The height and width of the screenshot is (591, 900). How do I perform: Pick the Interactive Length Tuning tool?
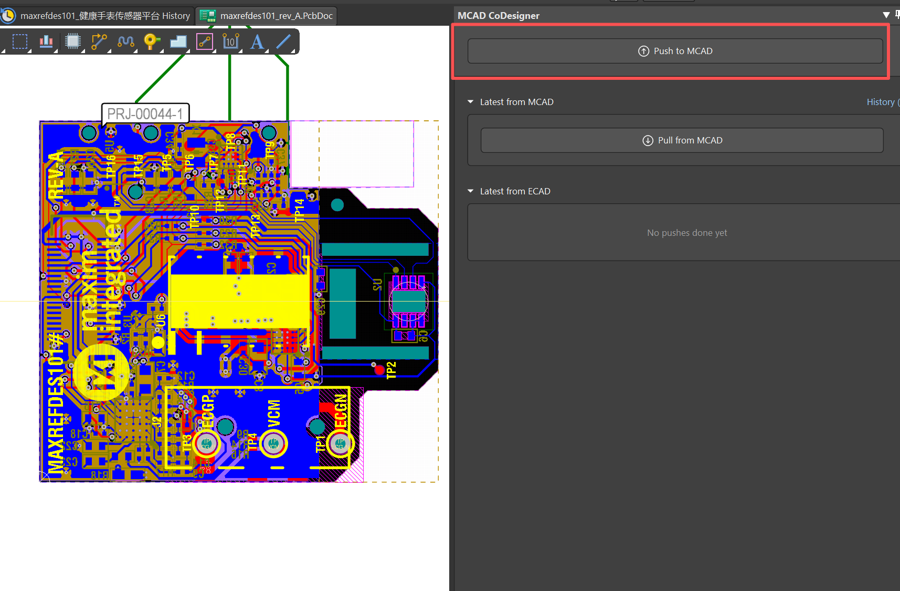pyautogui.click(x=125, y=41)
